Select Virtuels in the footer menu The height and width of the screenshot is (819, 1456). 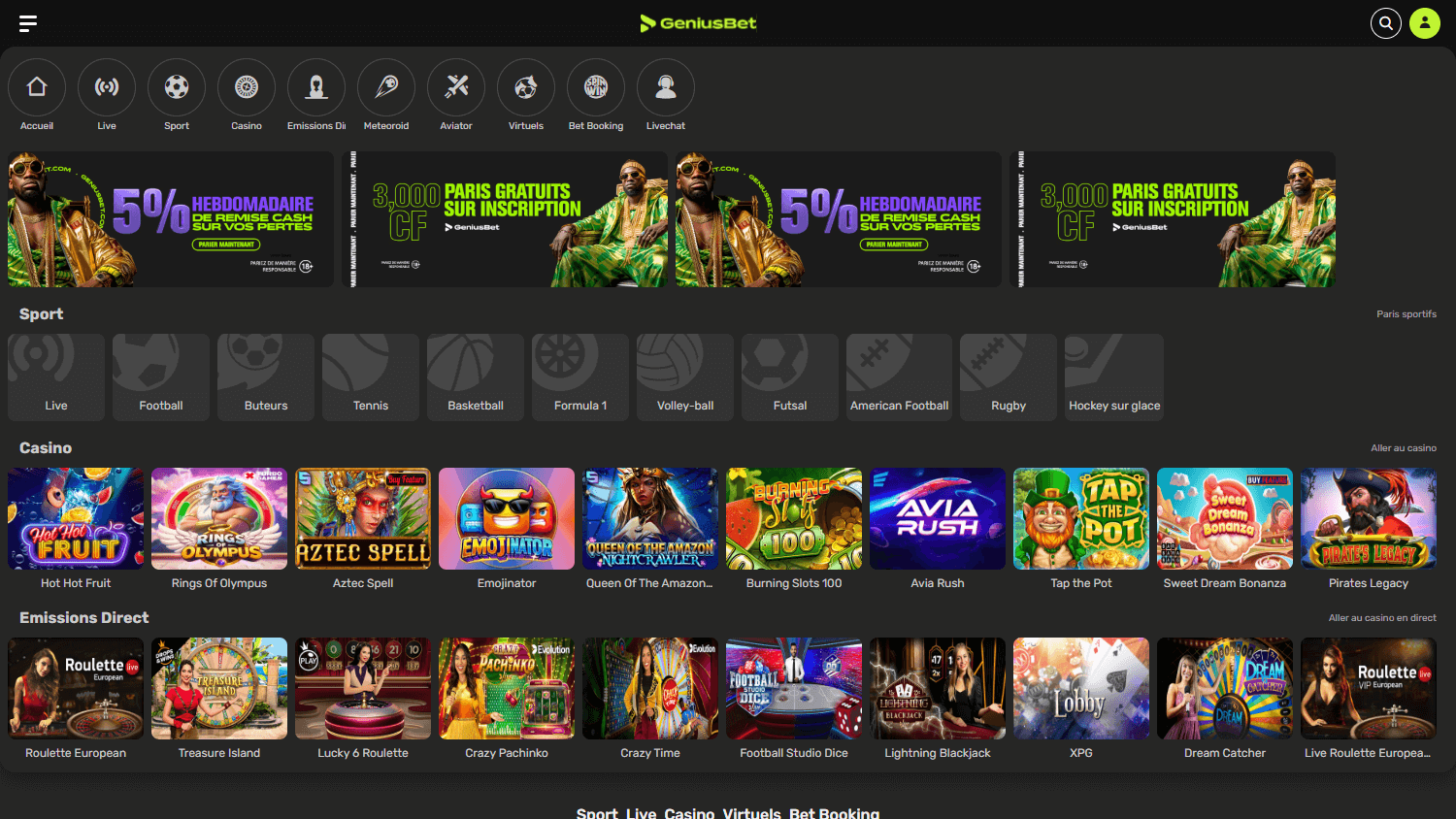751,813
